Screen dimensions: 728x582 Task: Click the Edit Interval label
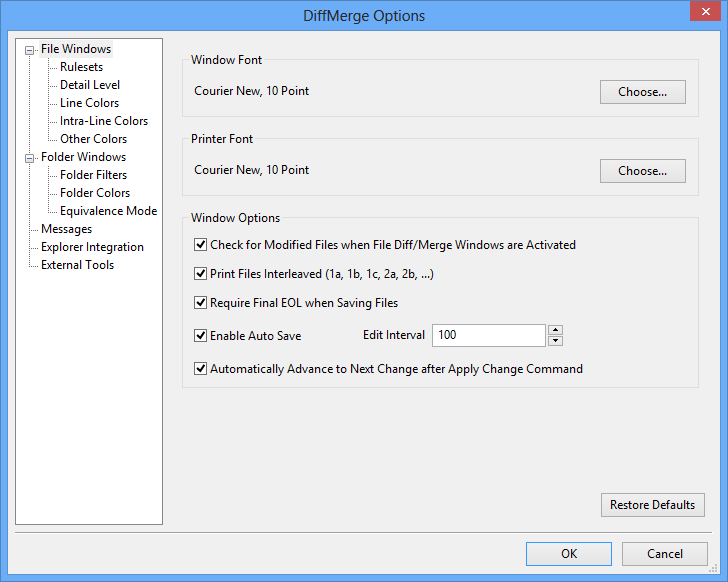tap(394, 335)
